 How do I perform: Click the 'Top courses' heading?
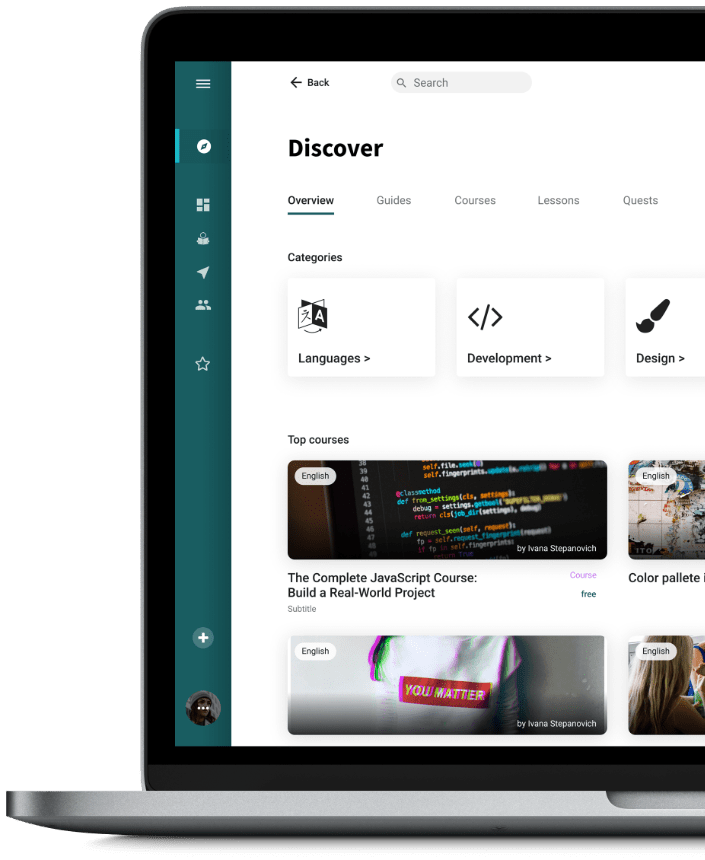(x=318, y=440)
